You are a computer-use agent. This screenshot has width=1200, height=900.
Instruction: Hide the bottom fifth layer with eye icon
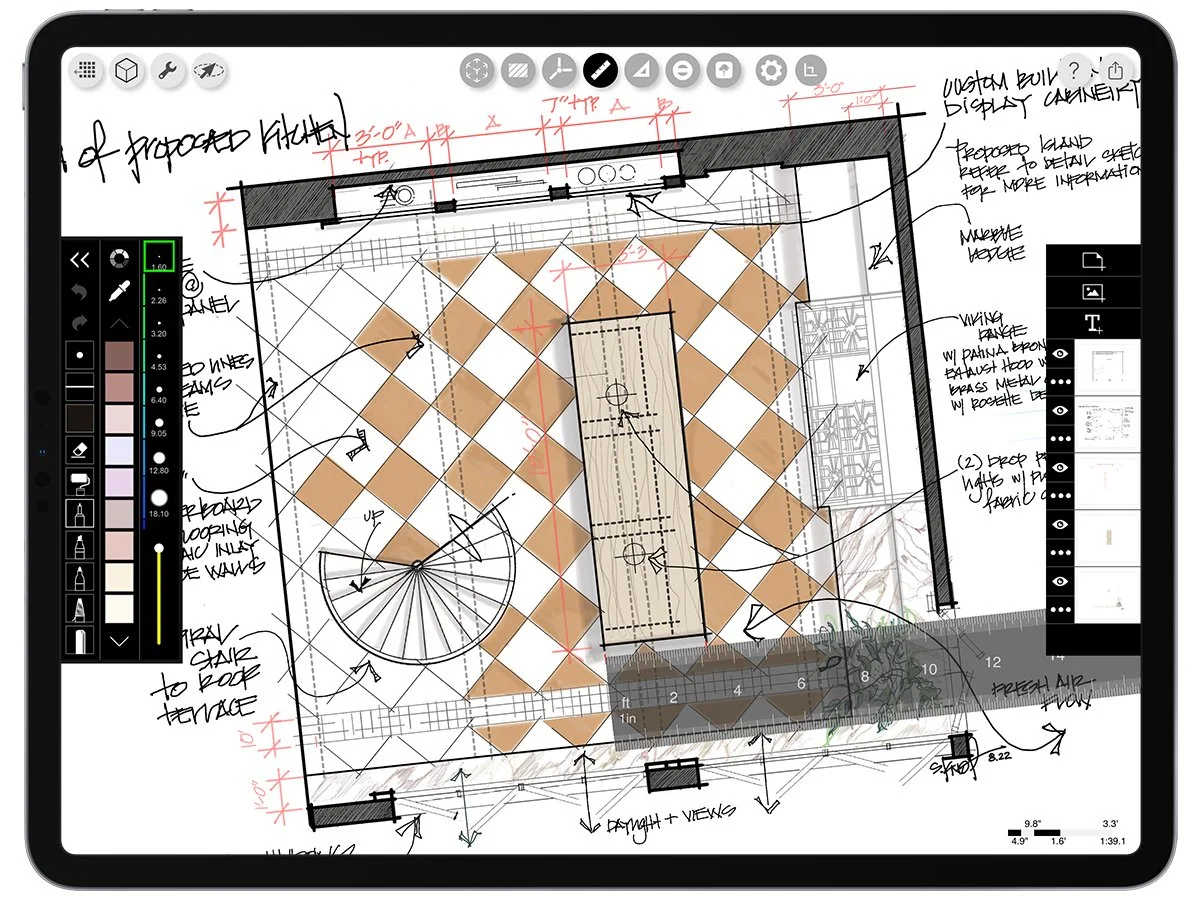[x=1061, y=581]
